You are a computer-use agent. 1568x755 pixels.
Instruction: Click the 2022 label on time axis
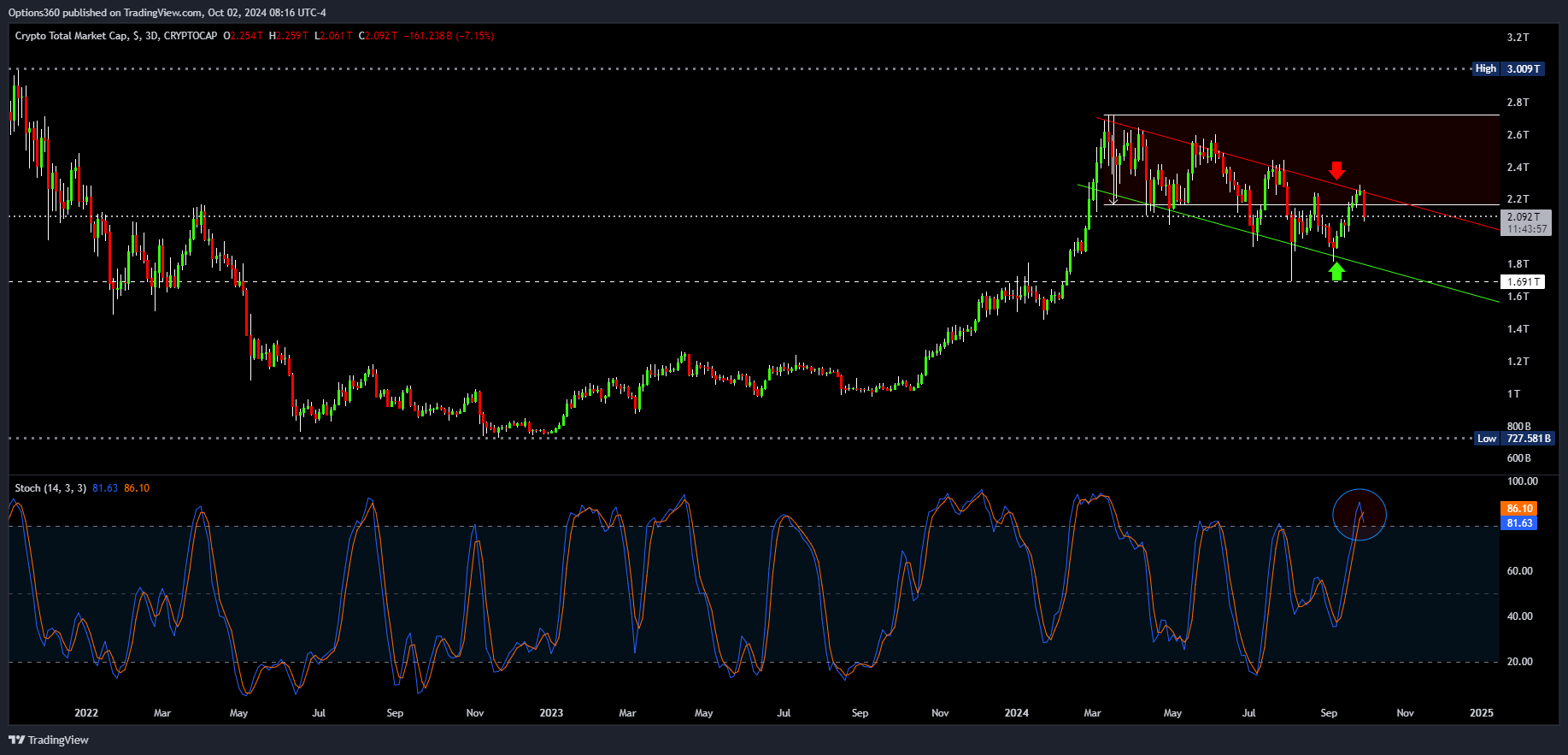point(86,713)
